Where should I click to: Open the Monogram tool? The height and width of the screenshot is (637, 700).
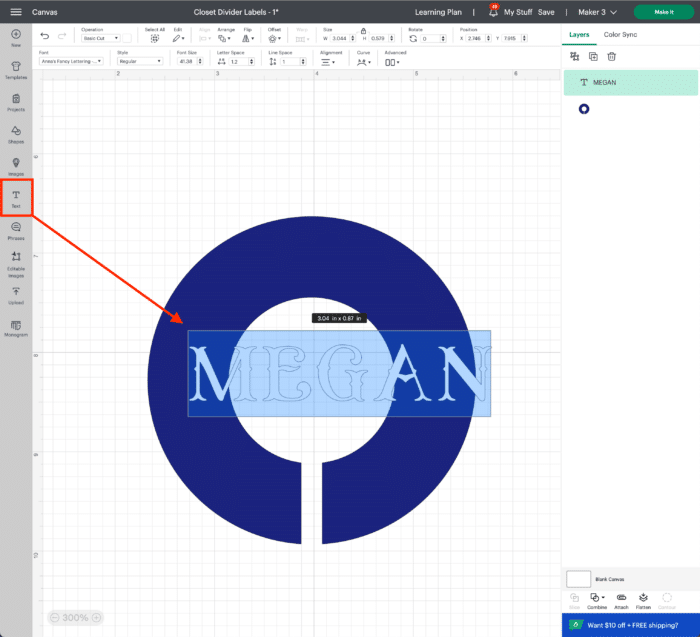(x=16, y=327)
